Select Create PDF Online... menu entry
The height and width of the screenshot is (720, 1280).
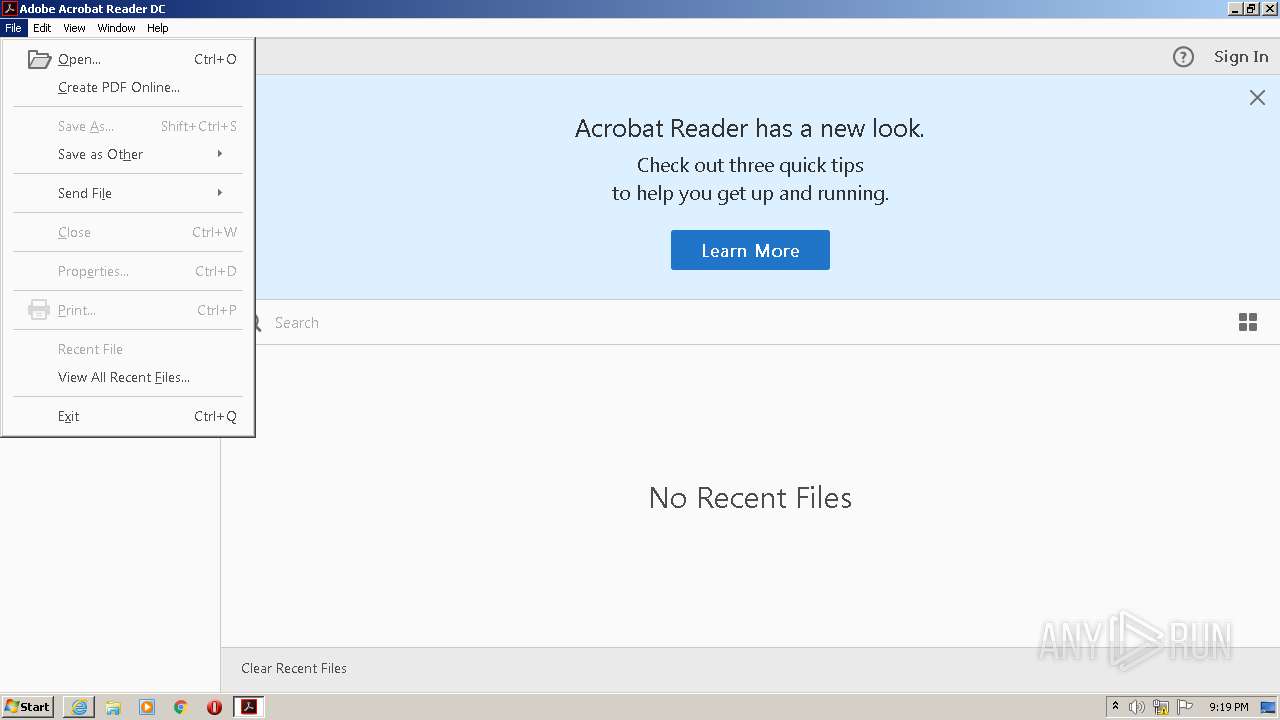pyautogui.click(x=128, y=87)
